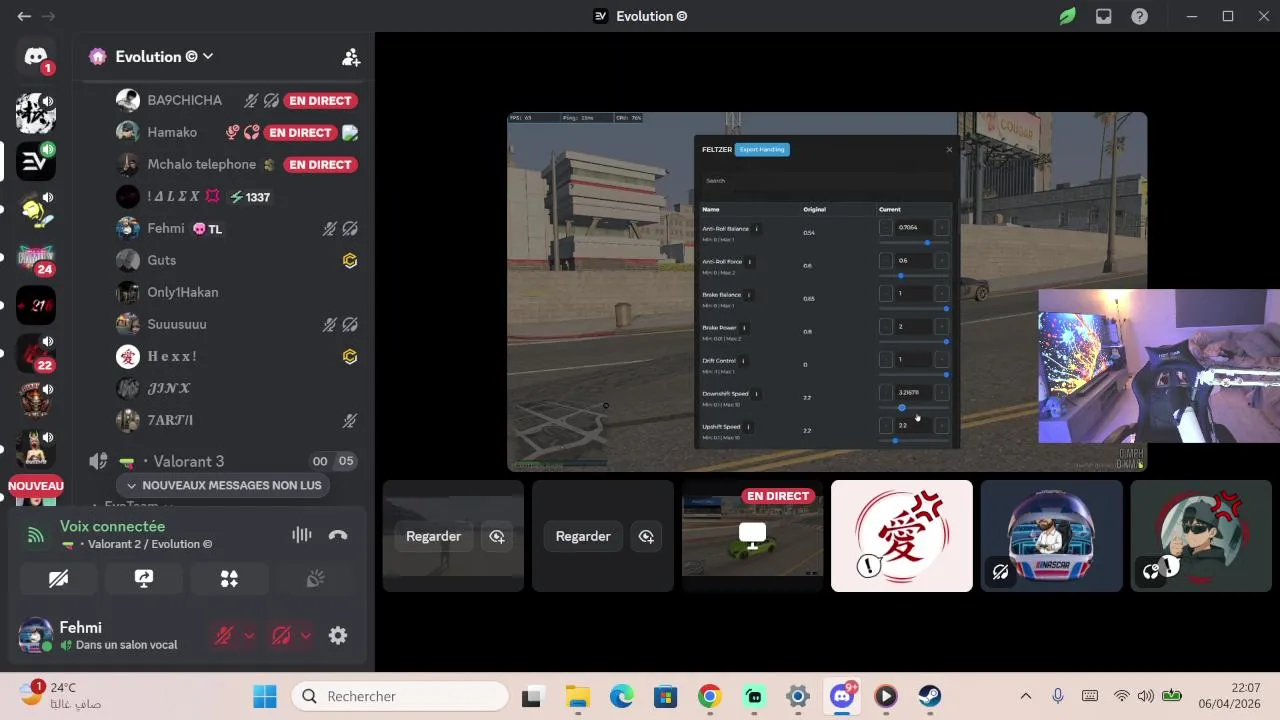Select the NASCAR helmet avatar tile
Viewport: 1280px width, 720px height.
tap(1051, 536)
